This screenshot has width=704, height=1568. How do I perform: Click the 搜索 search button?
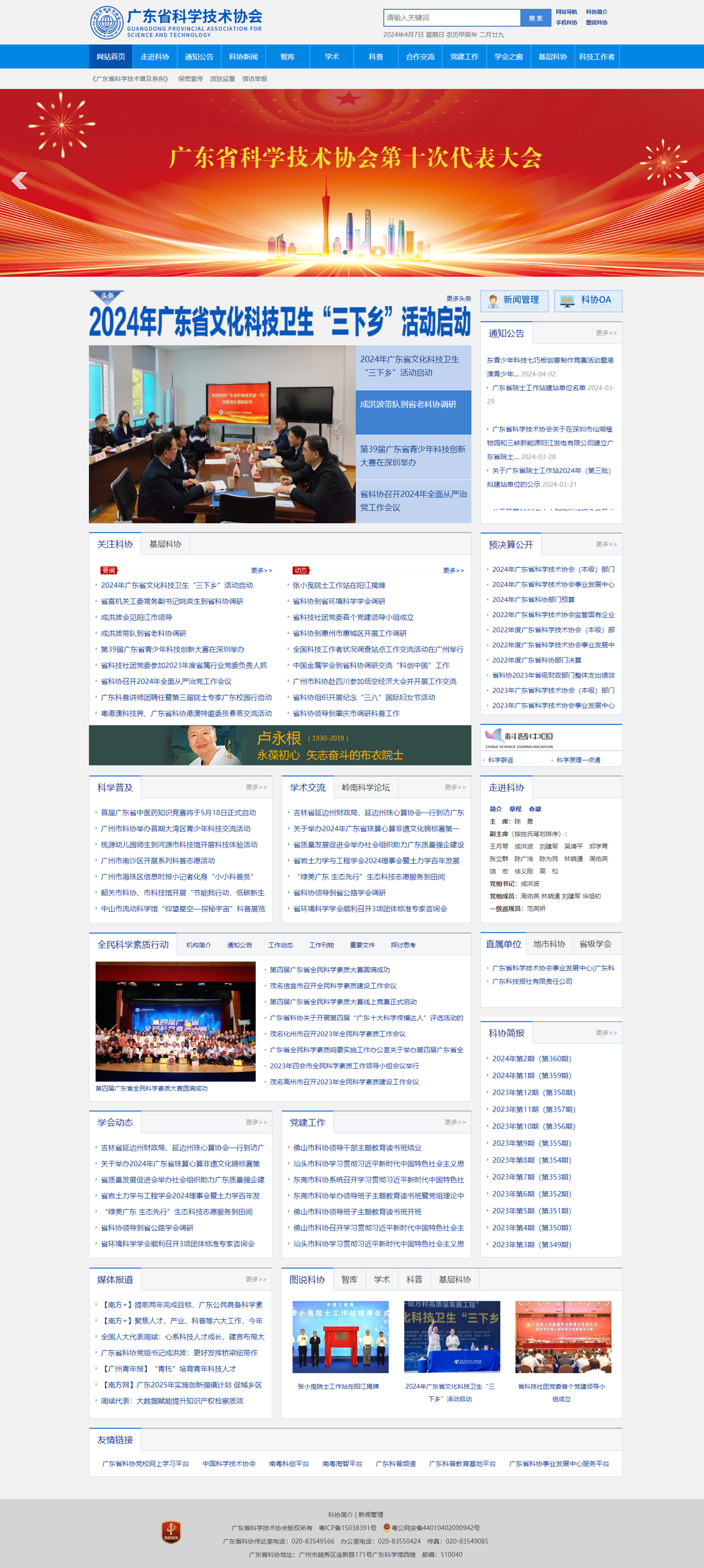536,18
